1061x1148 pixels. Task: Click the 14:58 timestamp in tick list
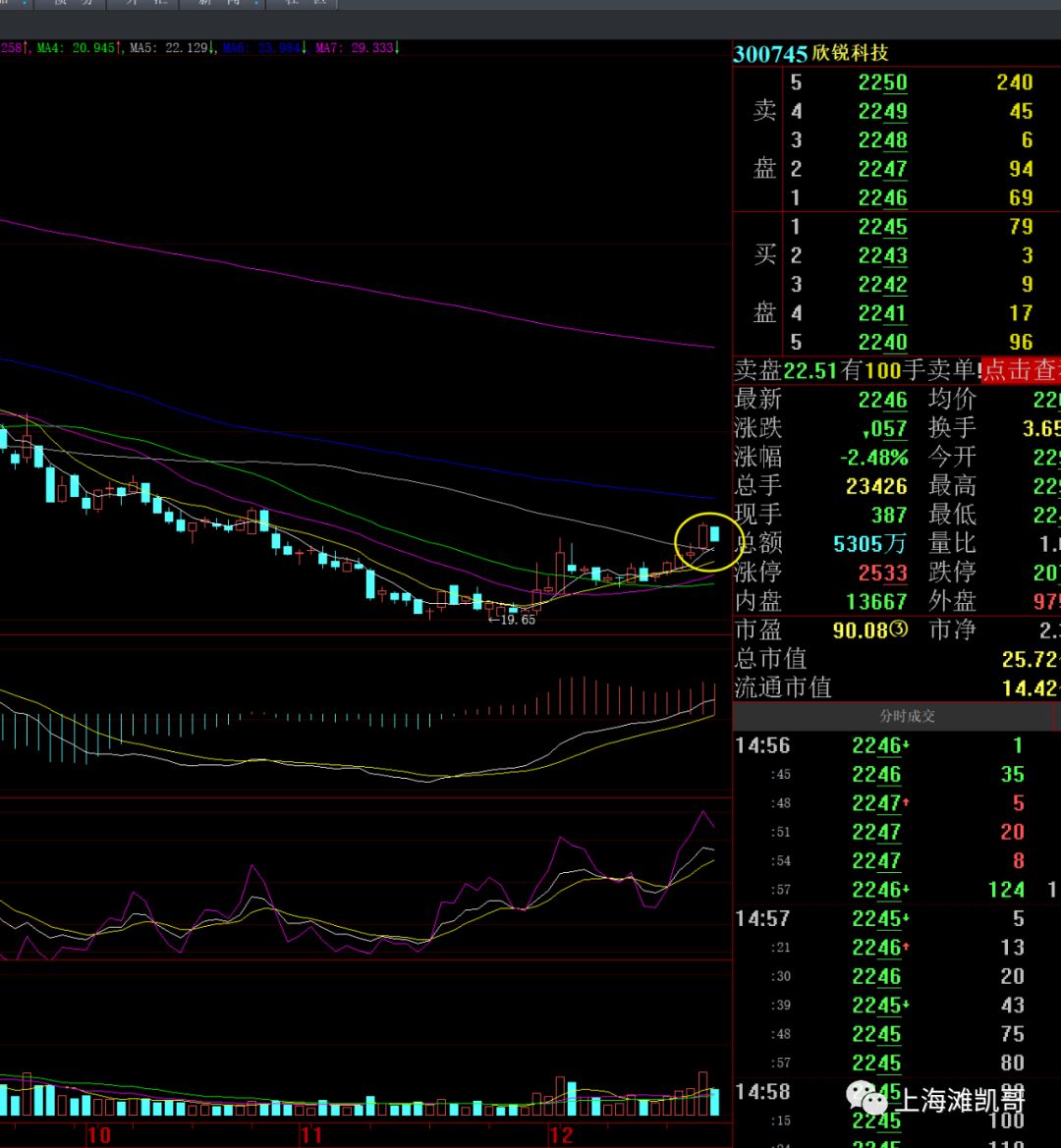[x=762, y=1092]
